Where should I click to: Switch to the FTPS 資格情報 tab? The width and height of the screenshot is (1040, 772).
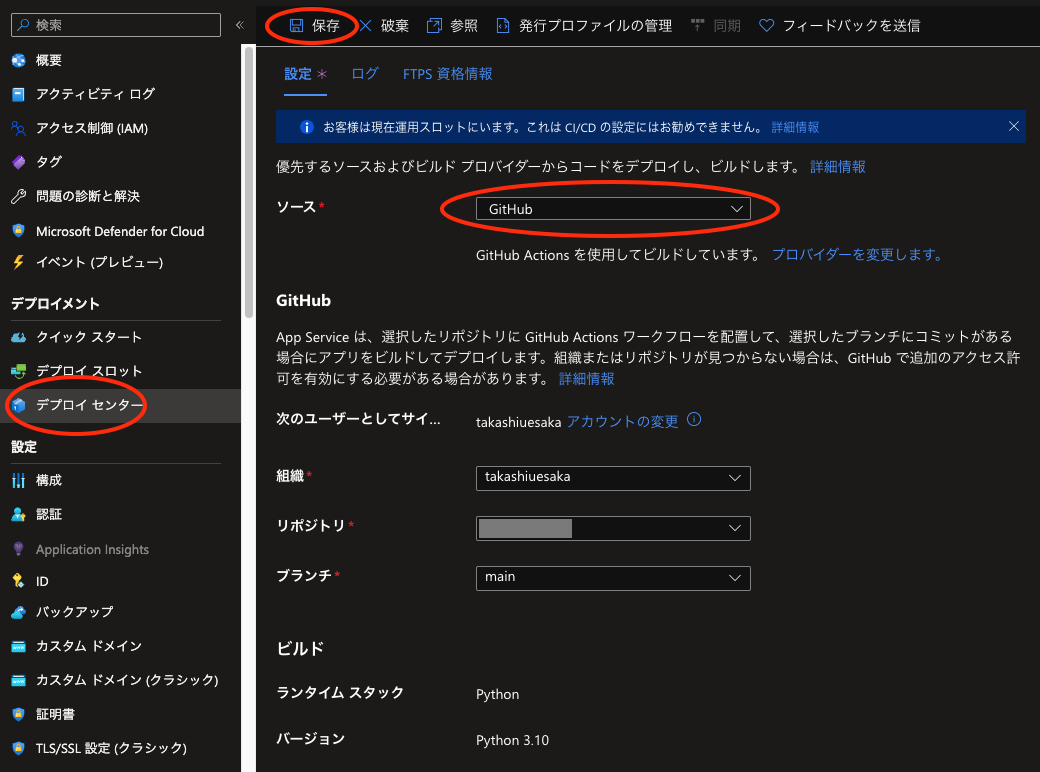[x=446, y=73]
